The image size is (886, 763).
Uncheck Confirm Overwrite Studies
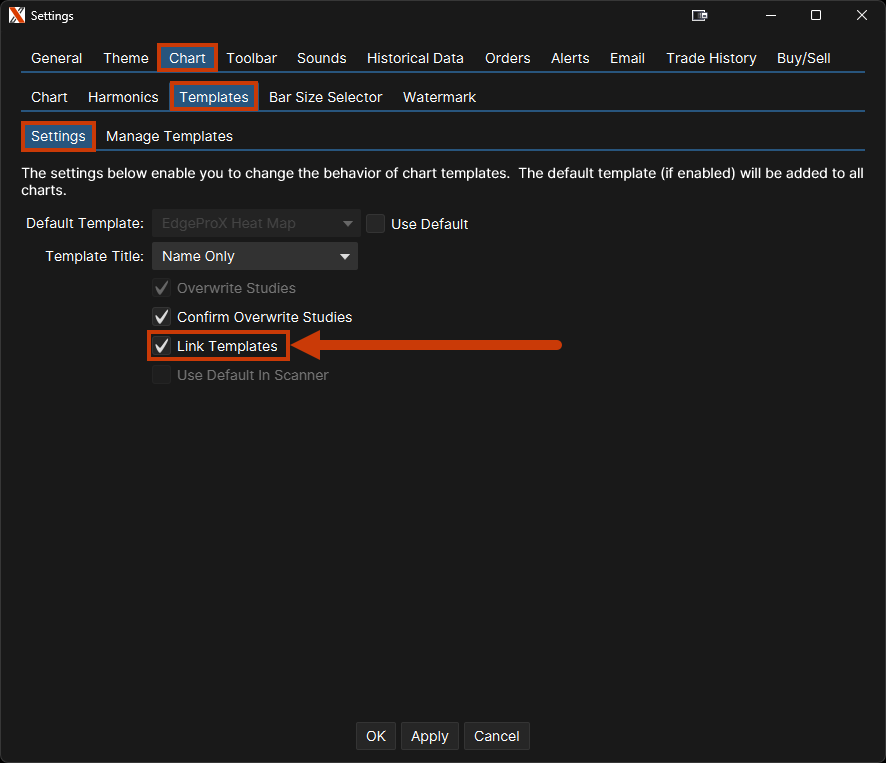[x=162, y=317]
